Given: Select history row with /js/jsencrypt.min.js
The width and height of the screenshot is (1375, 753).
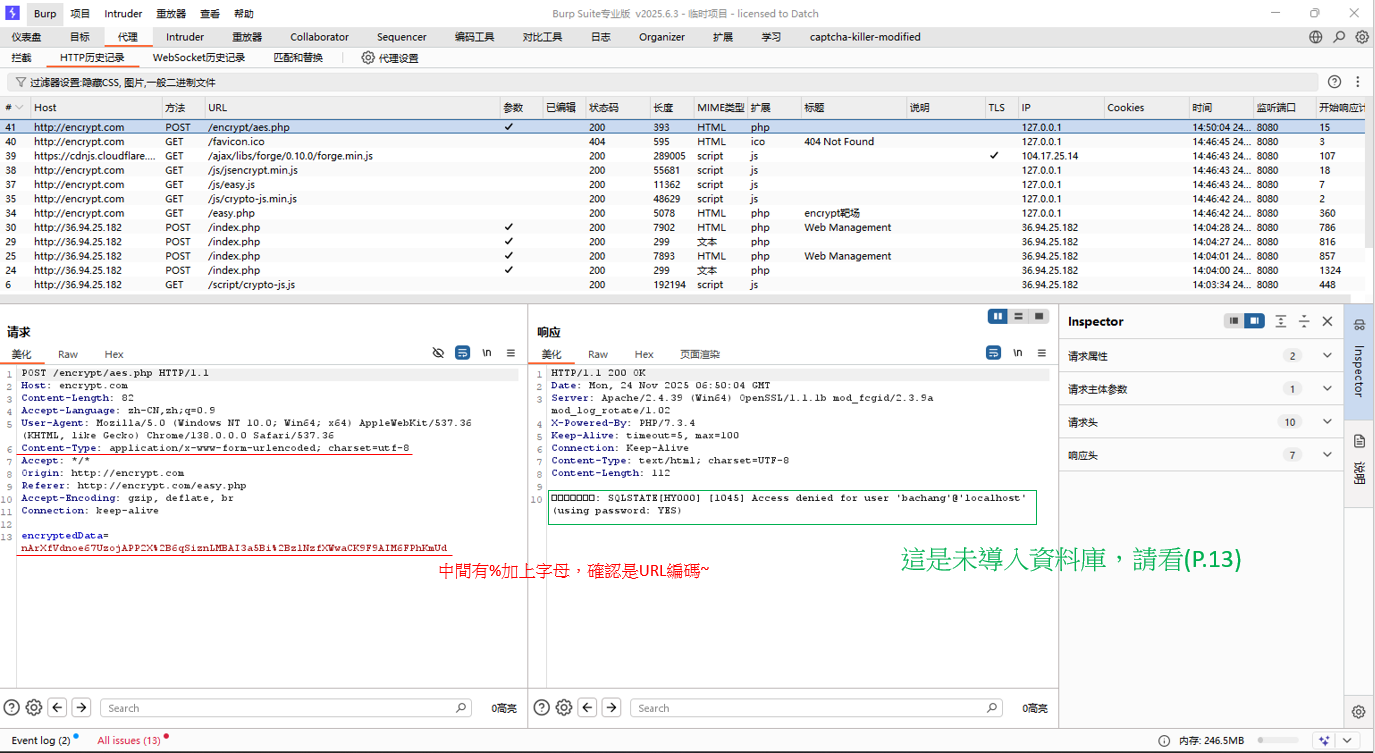Looking at the screenshot, I should tap(683, 170).
